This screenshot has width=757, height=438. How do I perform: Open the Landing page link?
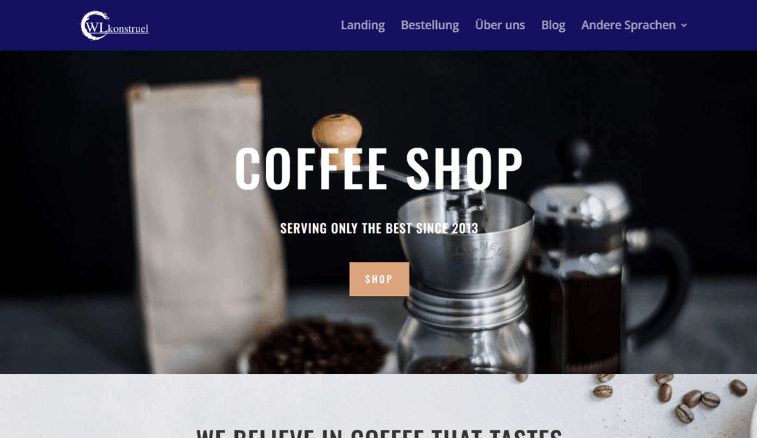point(363,25)
